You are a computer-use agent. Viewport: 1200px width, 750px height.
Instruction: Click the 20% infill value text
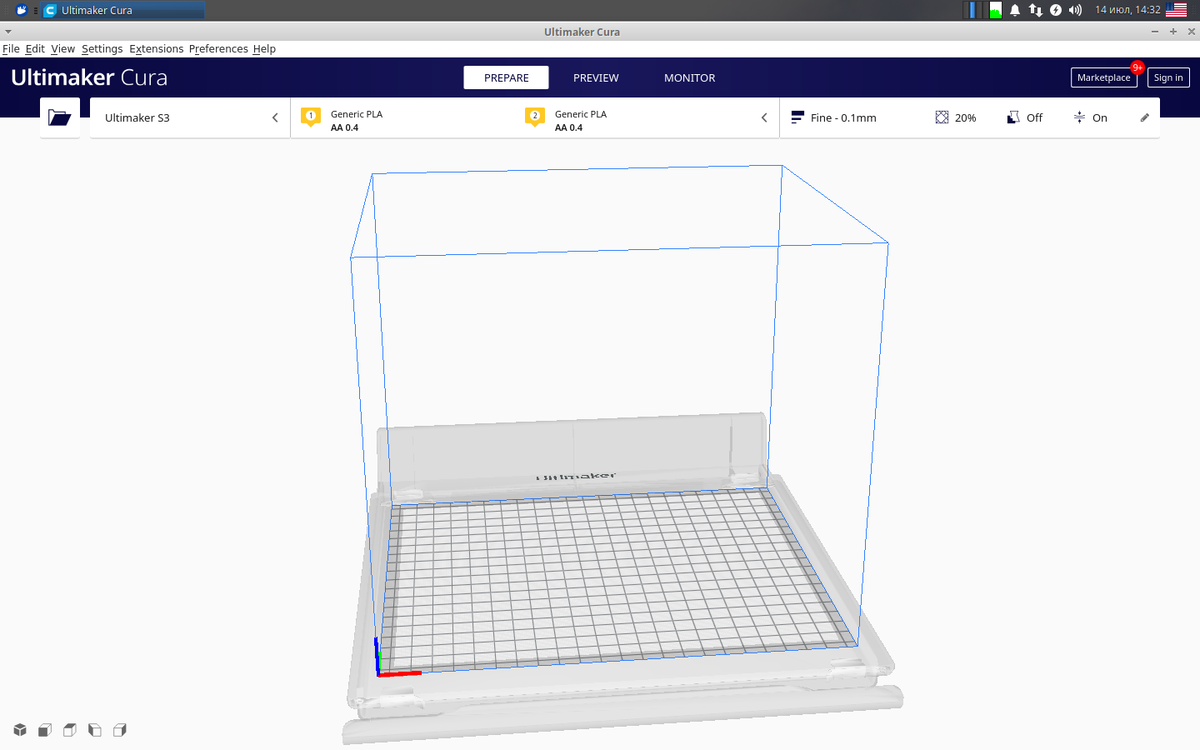coord(965,118)
